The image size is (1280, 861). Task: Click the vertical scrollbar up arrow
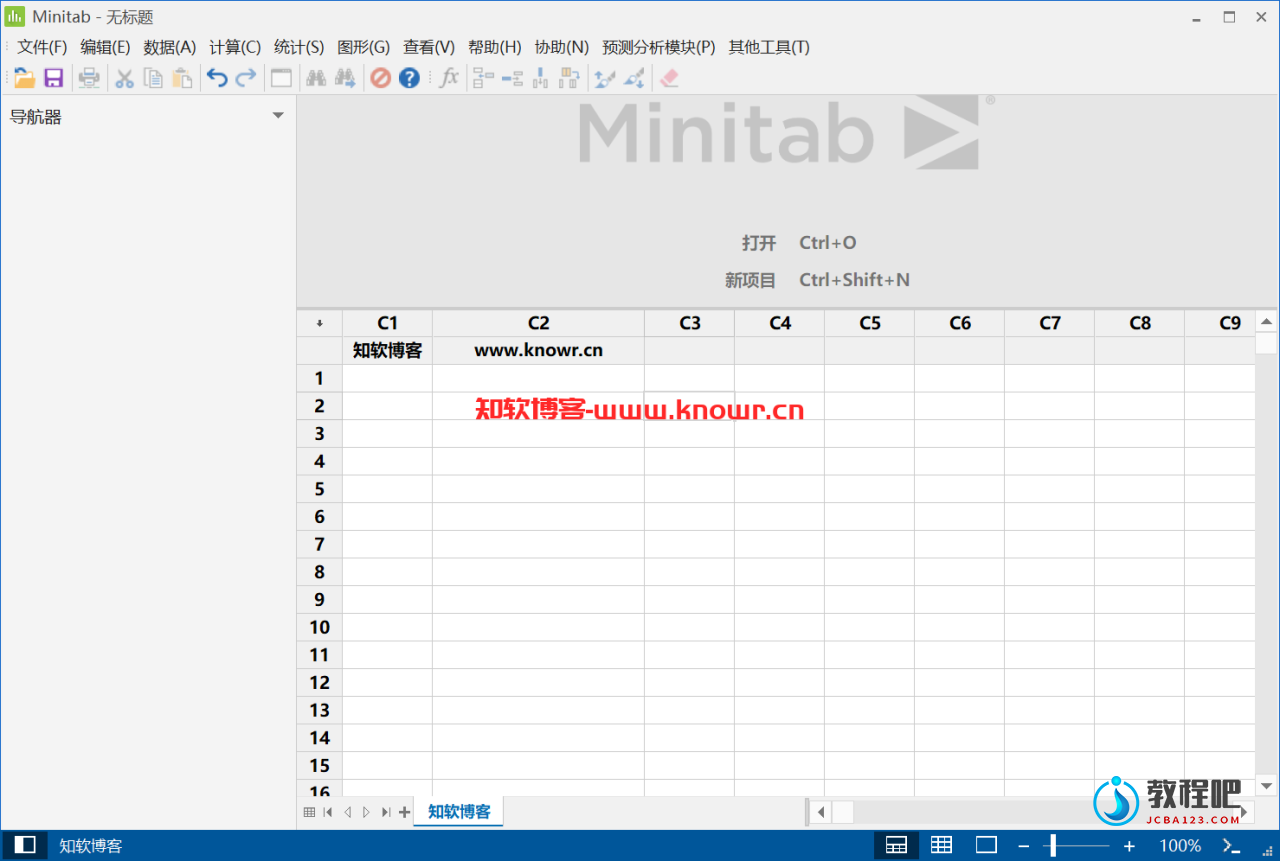(x=1266, y=321)
